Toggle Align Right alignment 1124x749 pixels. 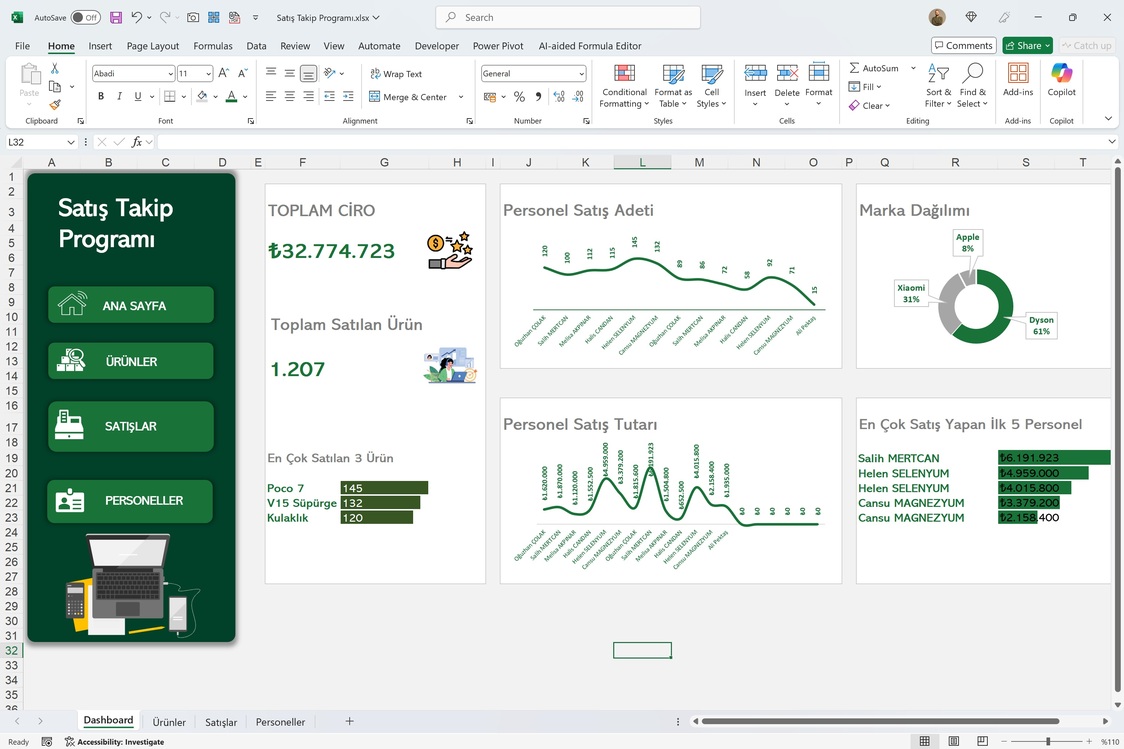coord(308,96)
